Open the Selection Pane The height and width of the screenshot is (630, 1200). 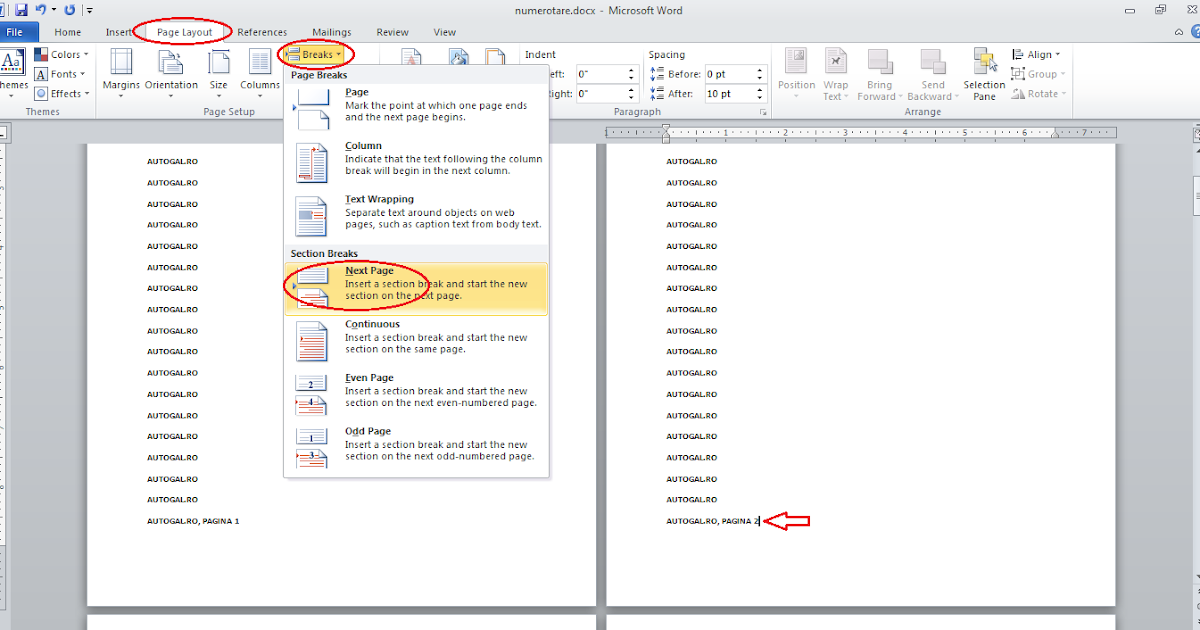[984, 73]
